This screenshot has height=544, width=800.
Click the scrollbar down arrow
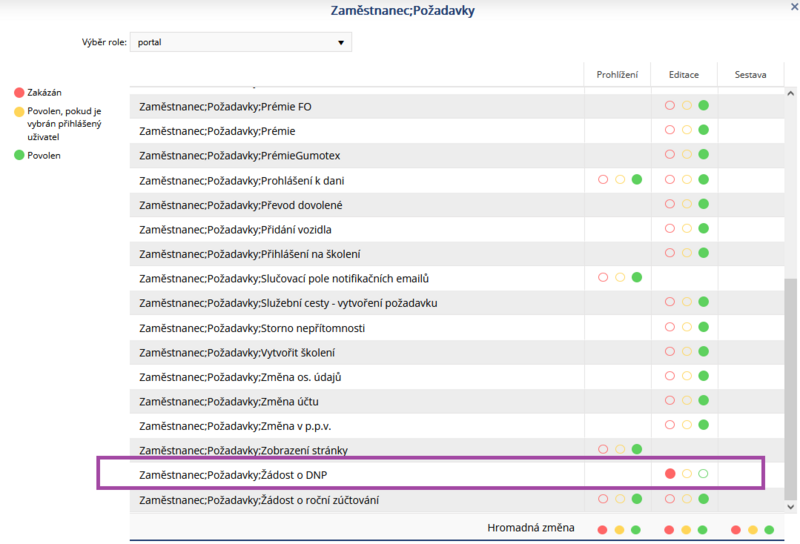click(x=791, y=507)
